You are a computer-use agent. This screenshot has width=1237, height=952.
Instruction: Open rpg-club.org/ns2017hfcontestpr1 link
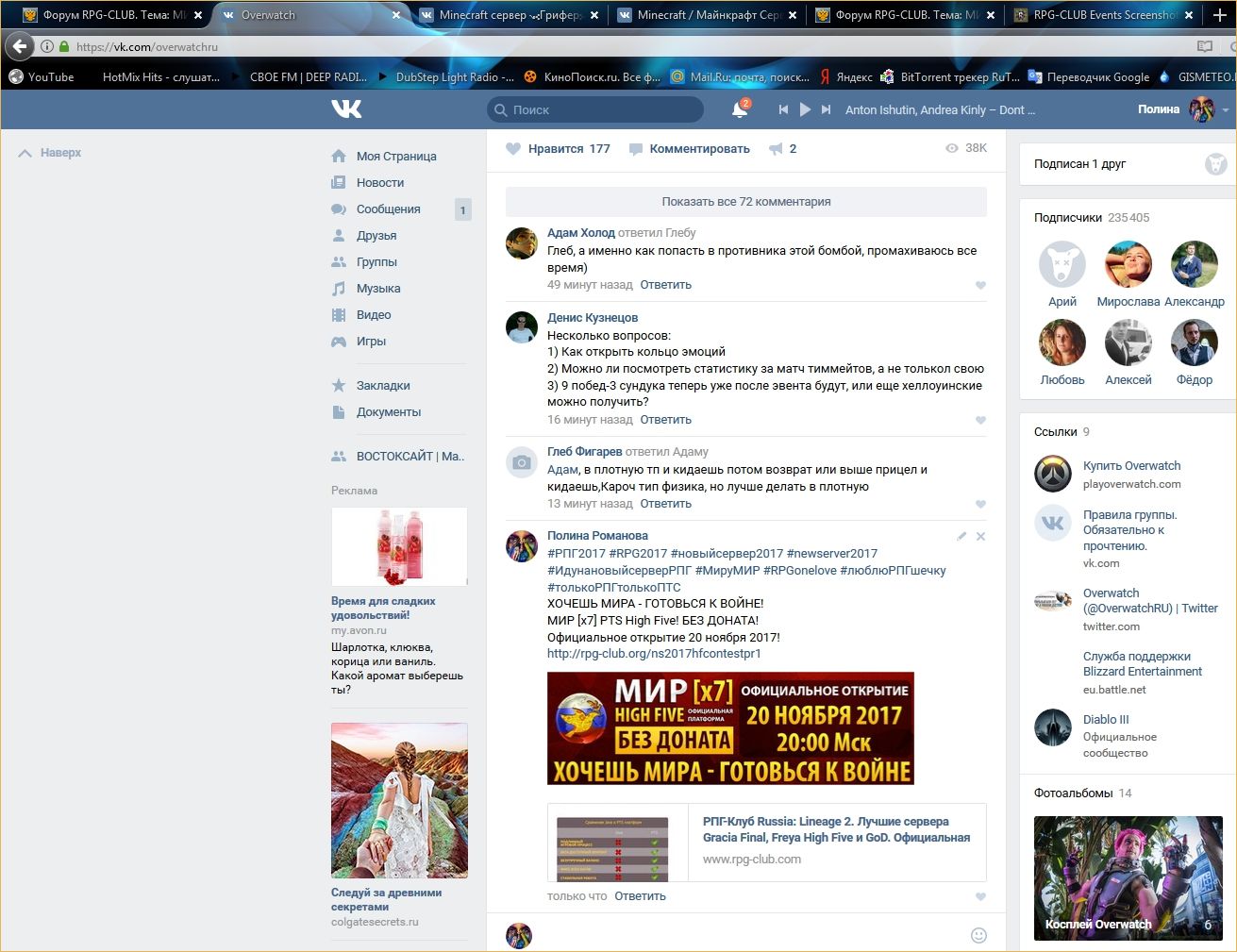(654, 654)
